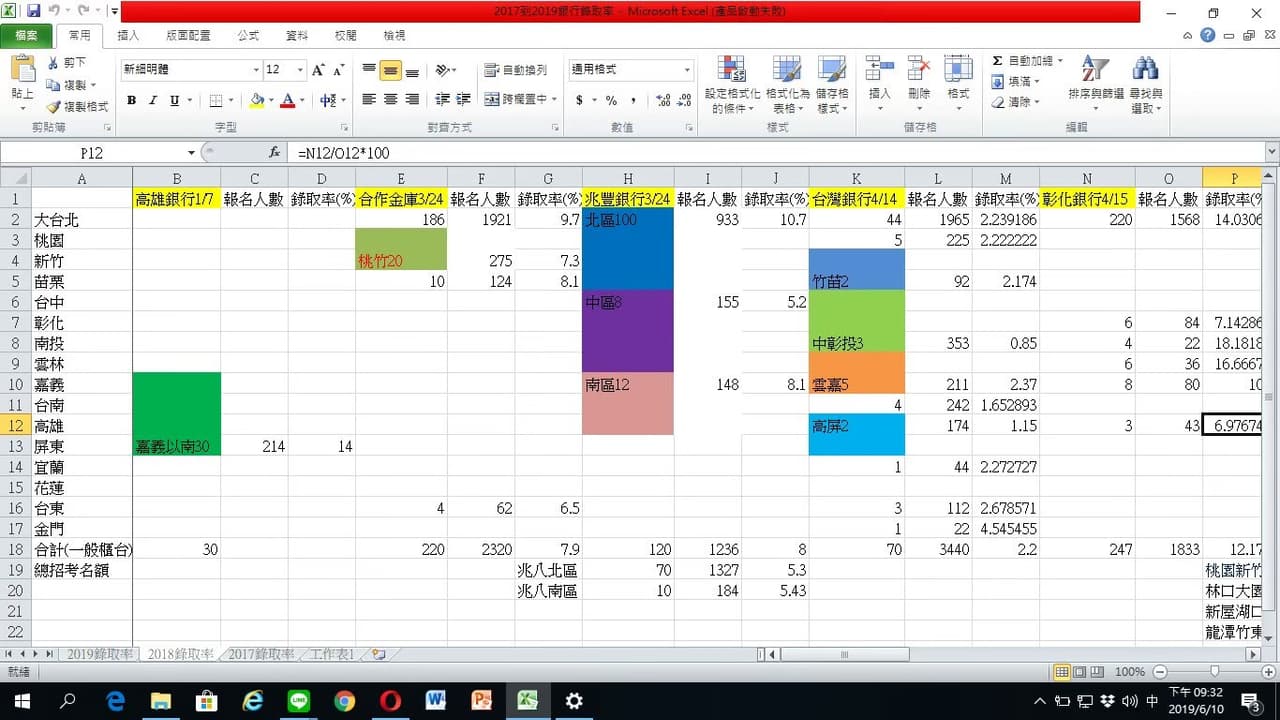The height and width of the screenshot is (720, 1280).
Task: Minimize the ribbon with the caret icon
Action: click(x=1187, y=36)
